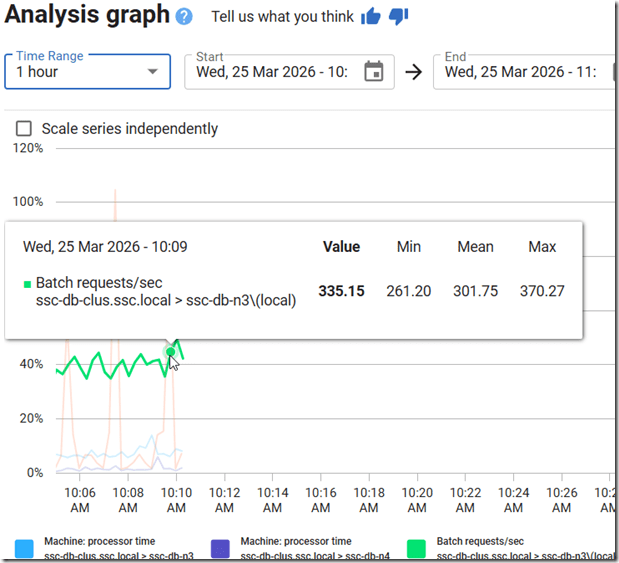Image resolution: width=619 pixels, height=563 pixels.
Task: Click the End date input field
Action: [x=520, y=72]
